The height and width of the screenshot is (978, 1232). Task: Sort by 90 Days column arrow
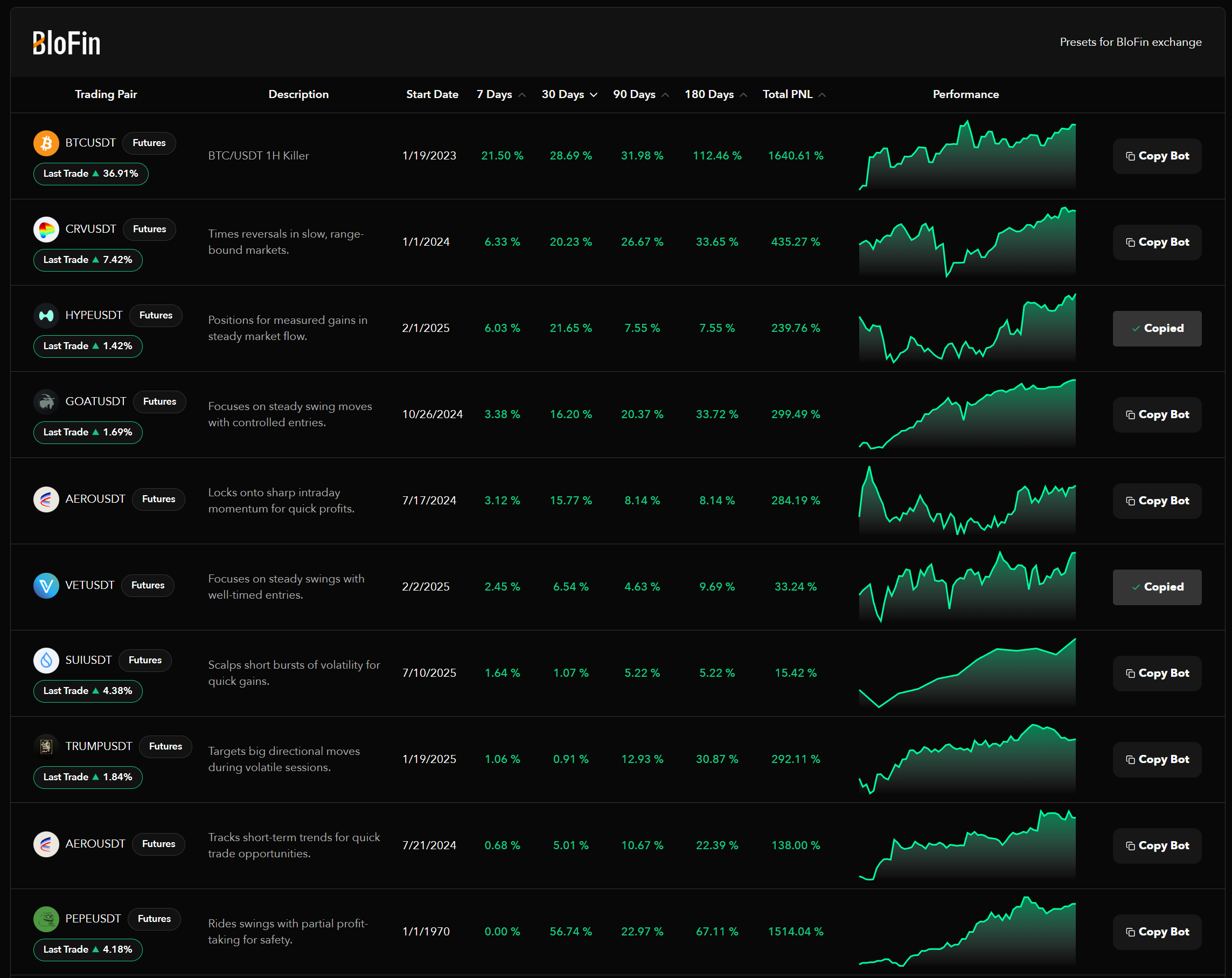point(665,95)
